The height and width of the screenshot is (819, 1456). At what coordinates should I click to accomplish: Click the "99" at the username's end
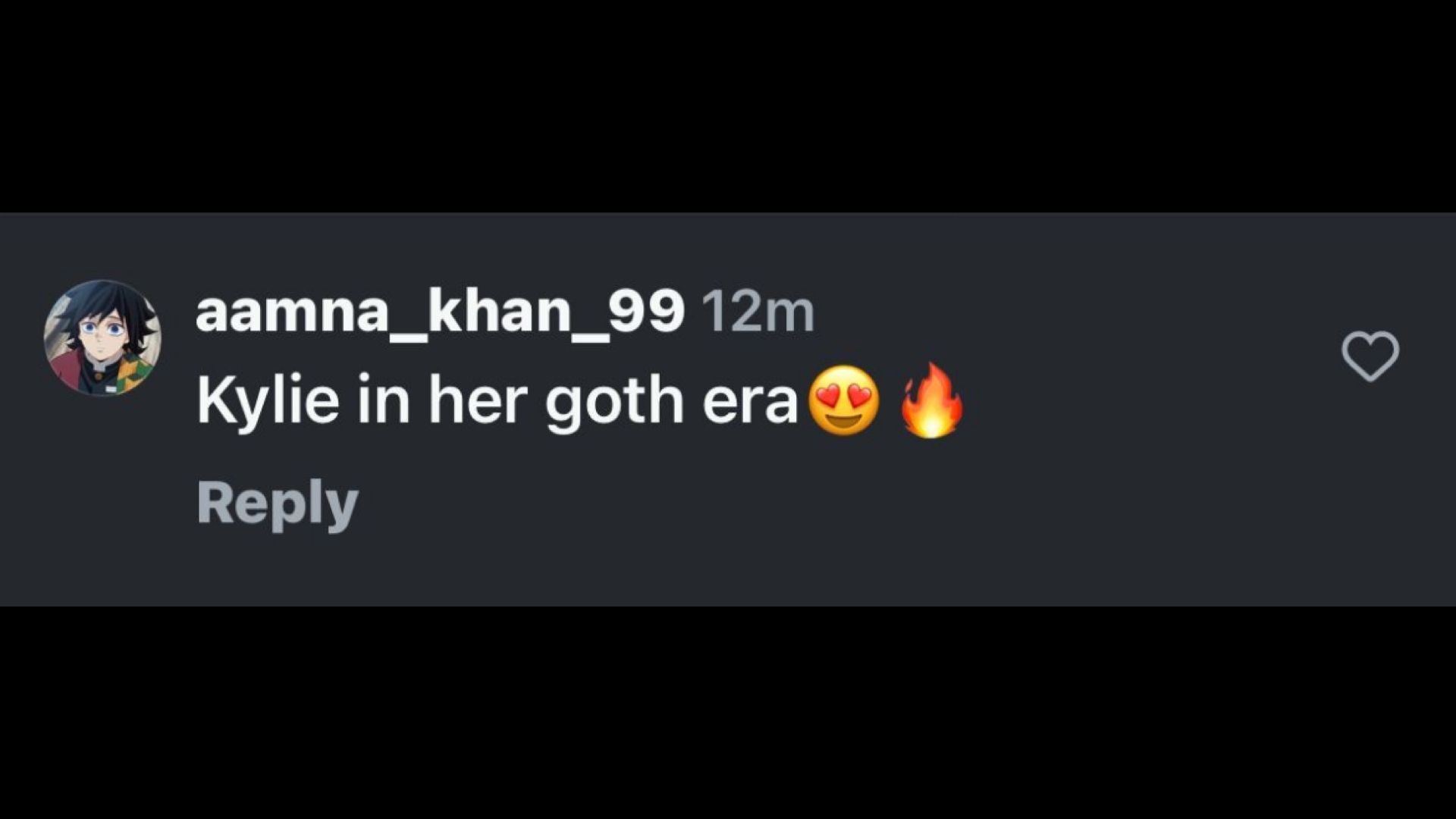654,312
